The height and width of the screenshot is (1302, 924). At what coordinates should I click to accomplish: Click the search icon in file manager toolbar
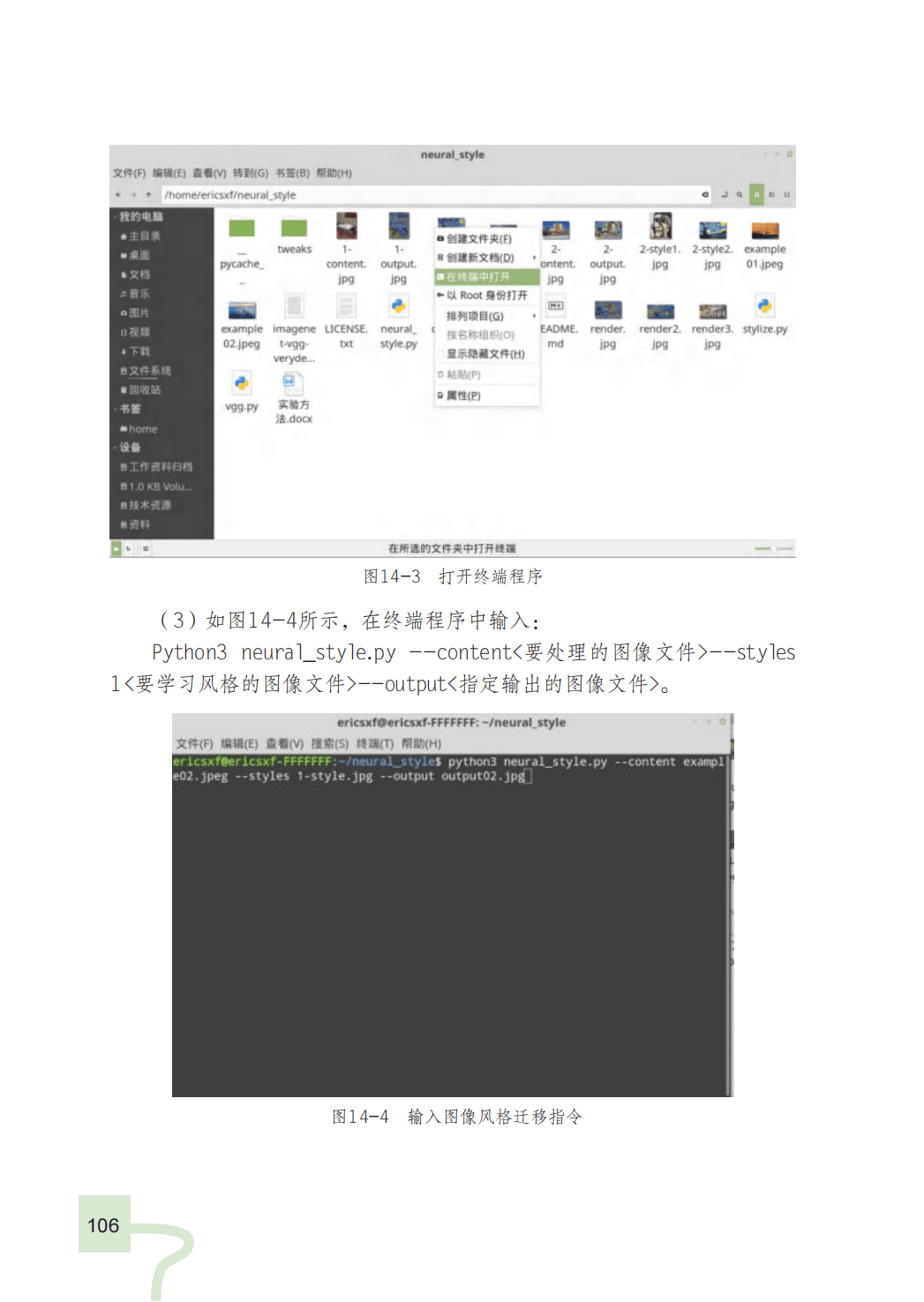click(740, 194)
